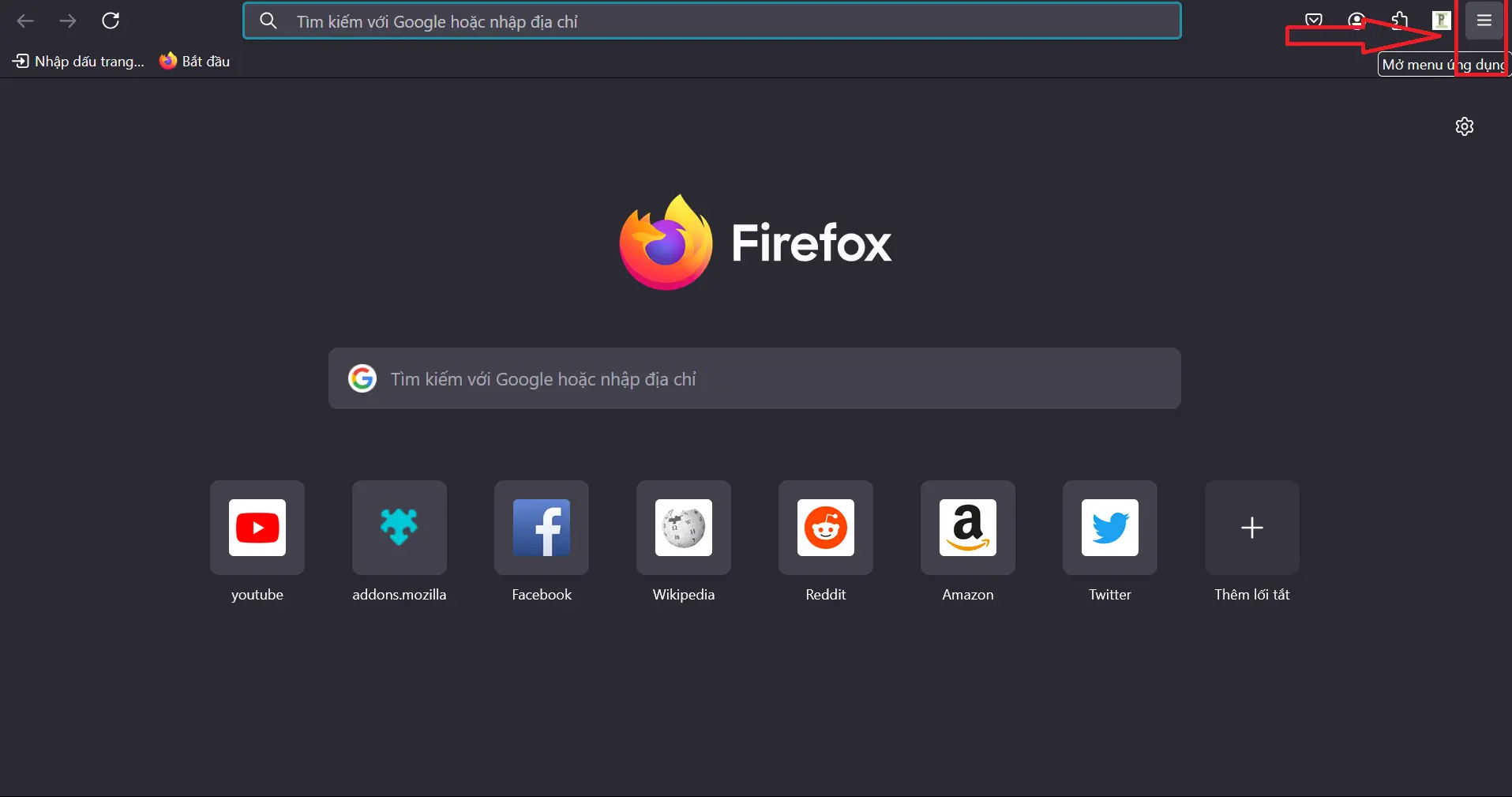Open the Firefox account icon
This screenshot has width=1512, height=797.
(x=1356, y=21)
